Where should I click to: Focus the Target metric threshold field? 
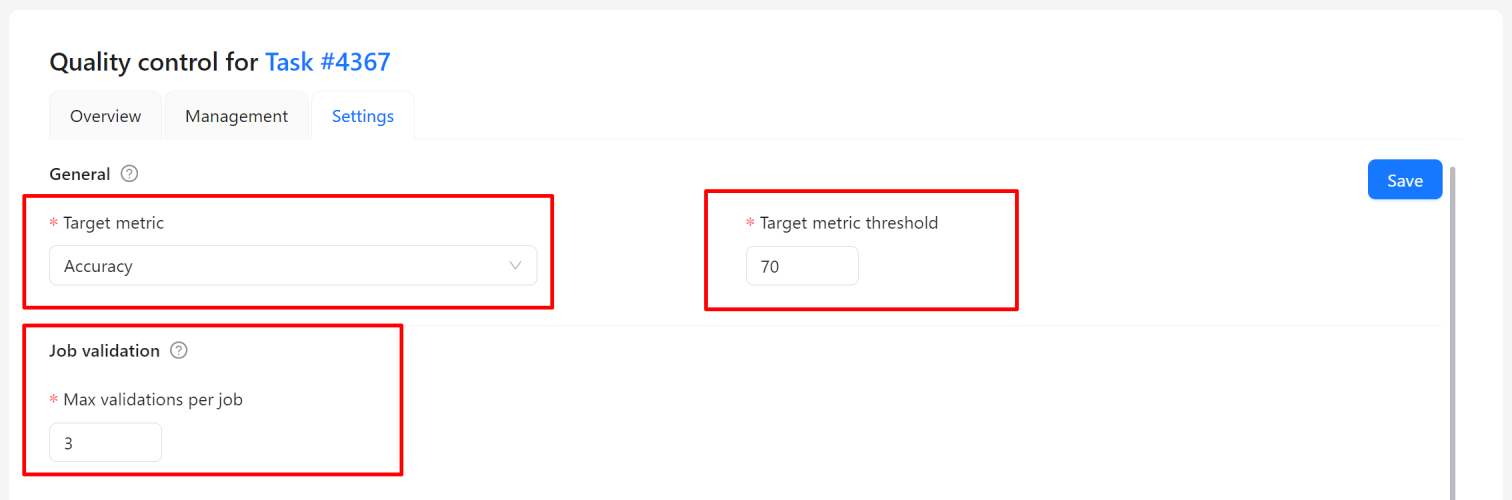[801, 266]
